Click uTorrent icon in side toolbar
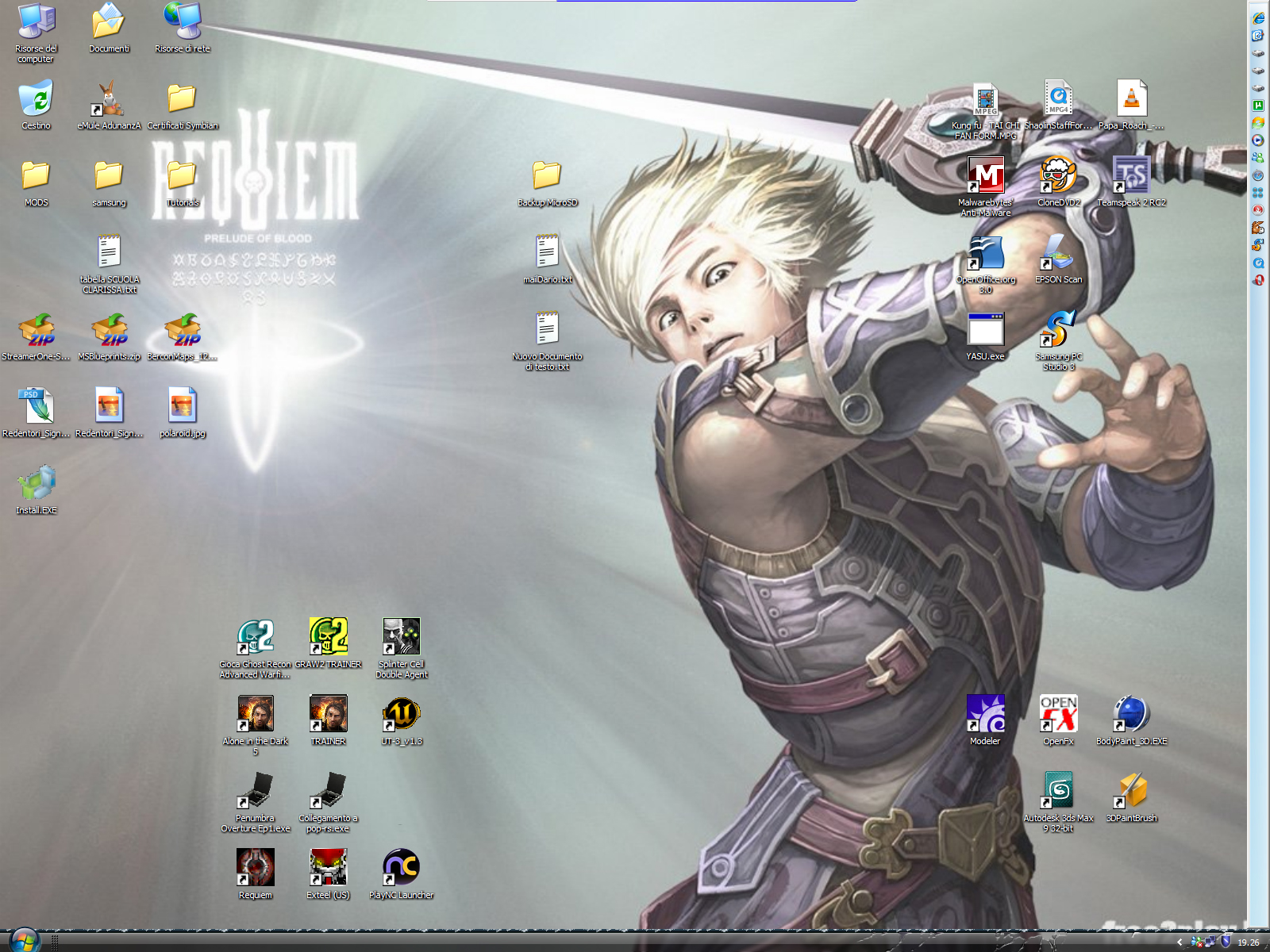This screenshot has width=1270, height=952. [x=1258, y=106]
